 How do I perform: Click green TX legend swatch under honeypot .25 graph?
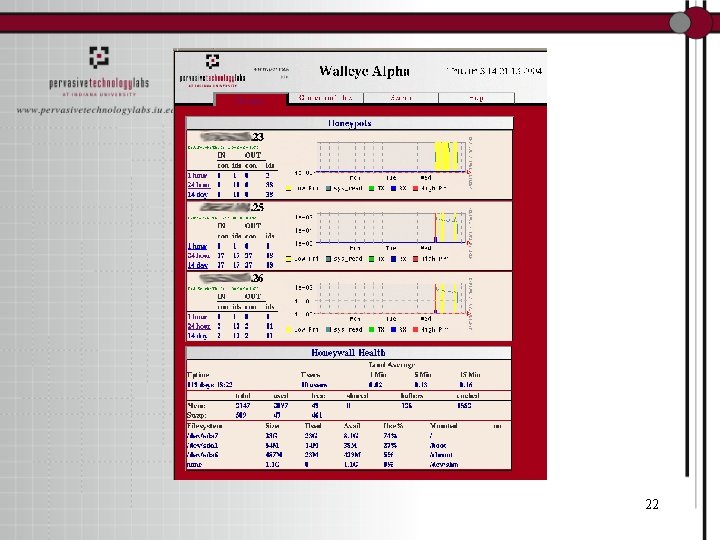pos(371,259)
